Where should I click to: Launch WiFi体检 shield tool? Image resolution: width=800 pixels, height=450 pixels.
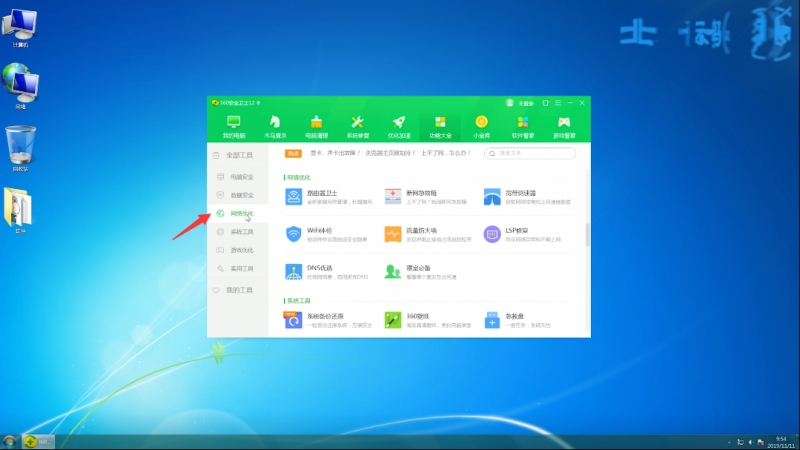327,234
